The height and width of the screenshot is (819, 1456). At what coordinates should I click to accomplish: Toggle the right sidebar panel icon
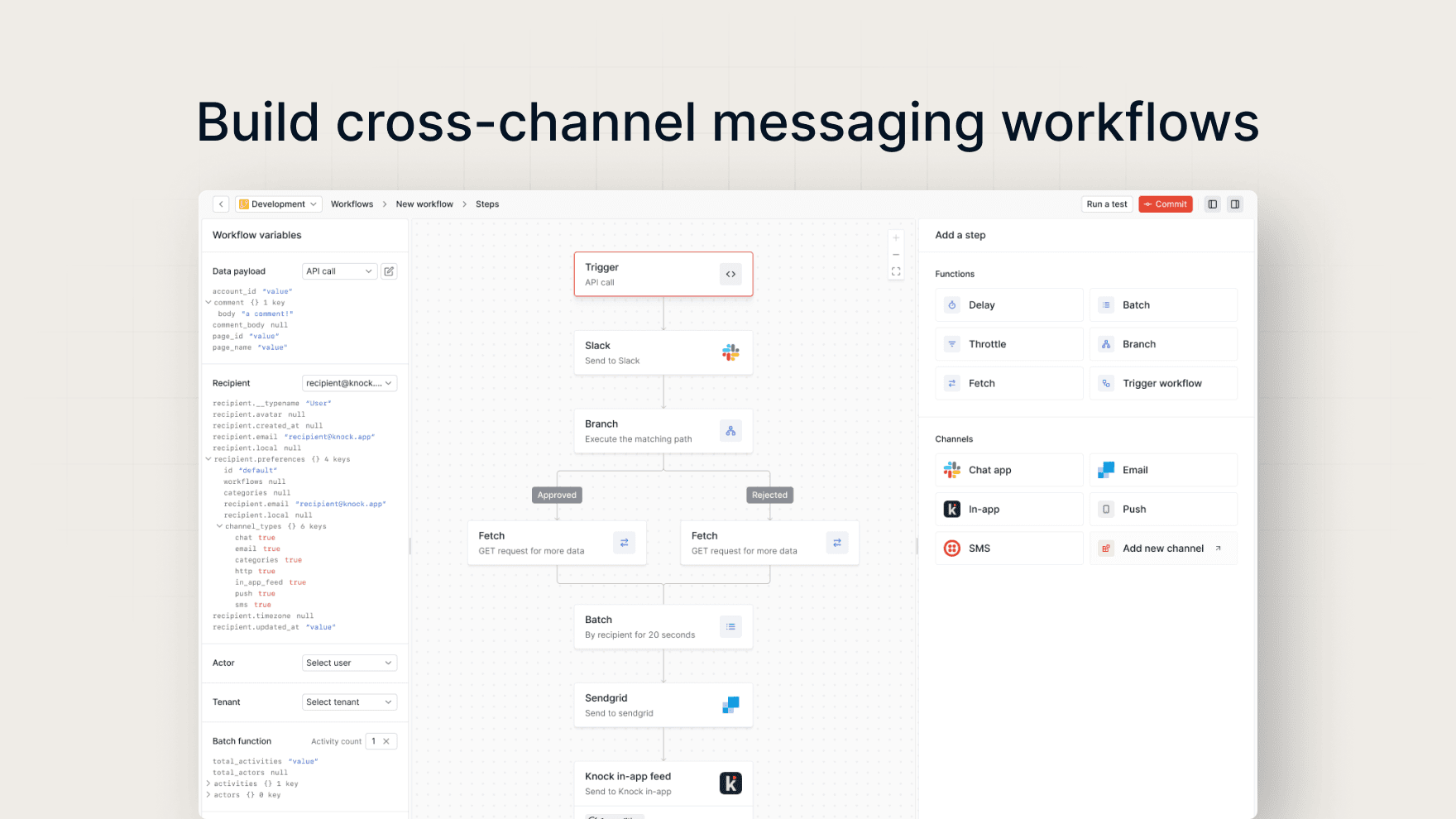click(x=1234, y=204)
